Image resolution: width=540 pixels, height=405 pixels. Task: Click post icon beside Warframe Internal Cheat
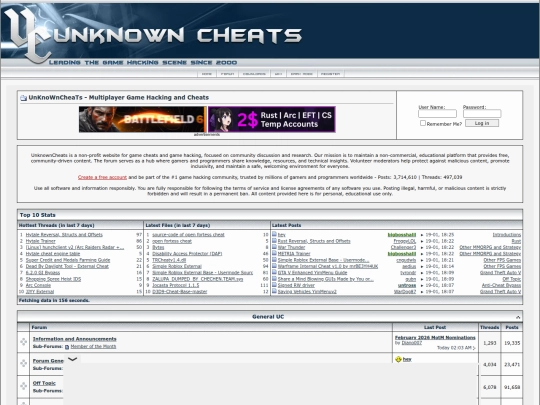point(274,266)
